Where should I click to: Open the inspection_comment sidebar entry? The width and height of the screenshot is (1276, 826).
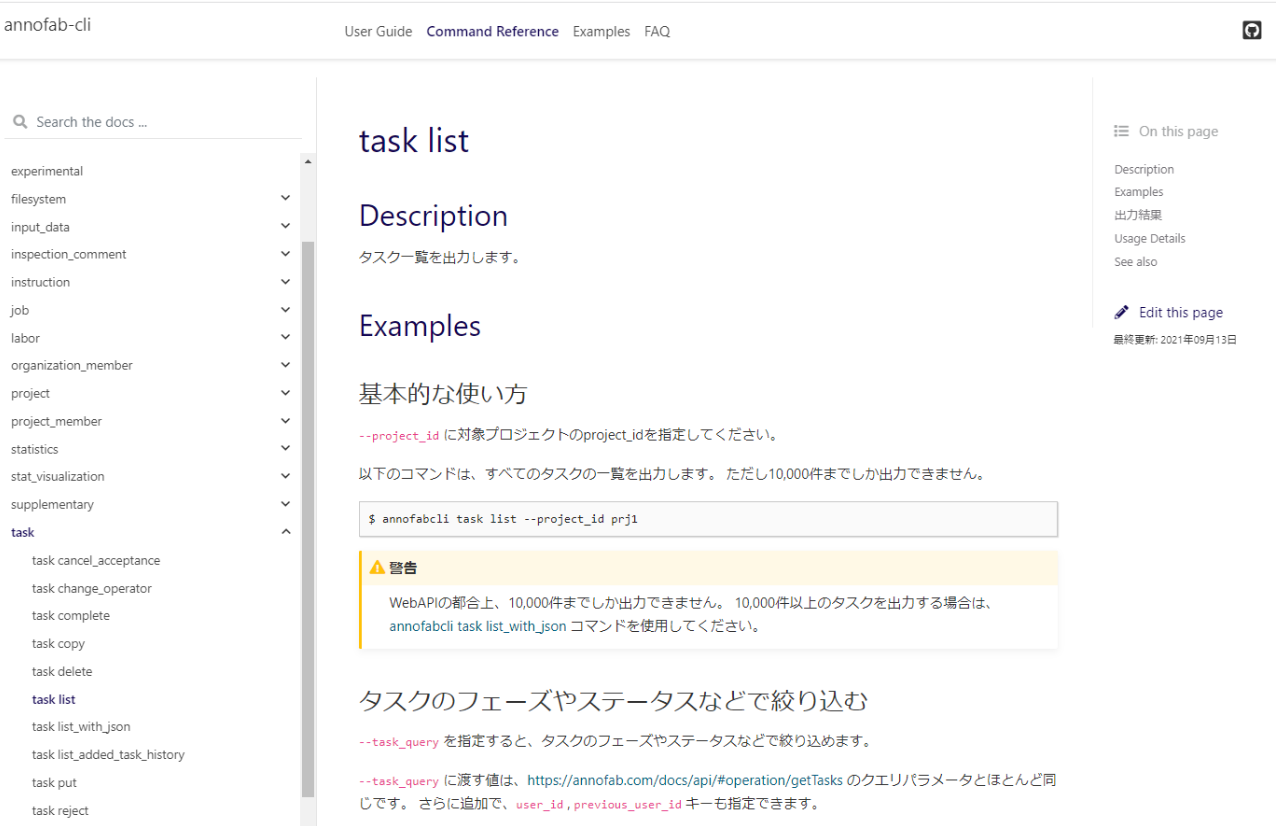coord(69,254)
